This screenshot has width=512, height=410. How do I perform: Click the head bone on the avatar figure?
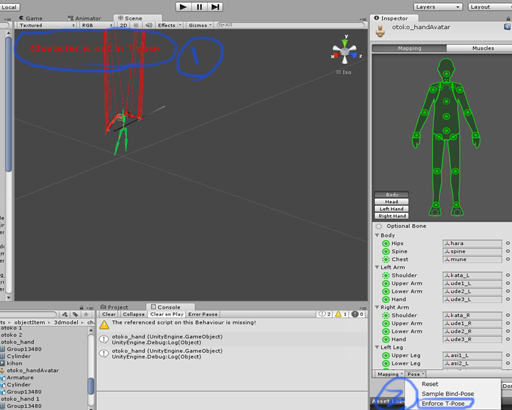(446, 74)
